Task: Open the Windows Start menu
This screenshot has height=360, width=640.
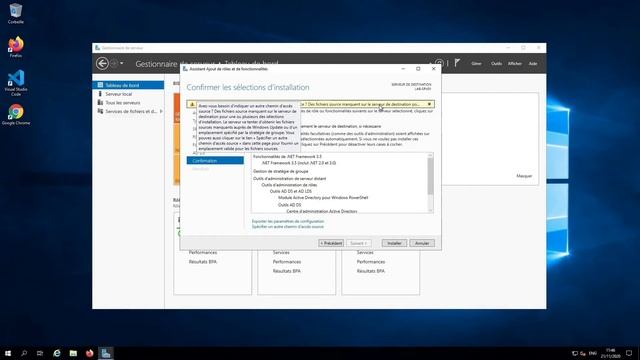Action: [x=8, y=353]
